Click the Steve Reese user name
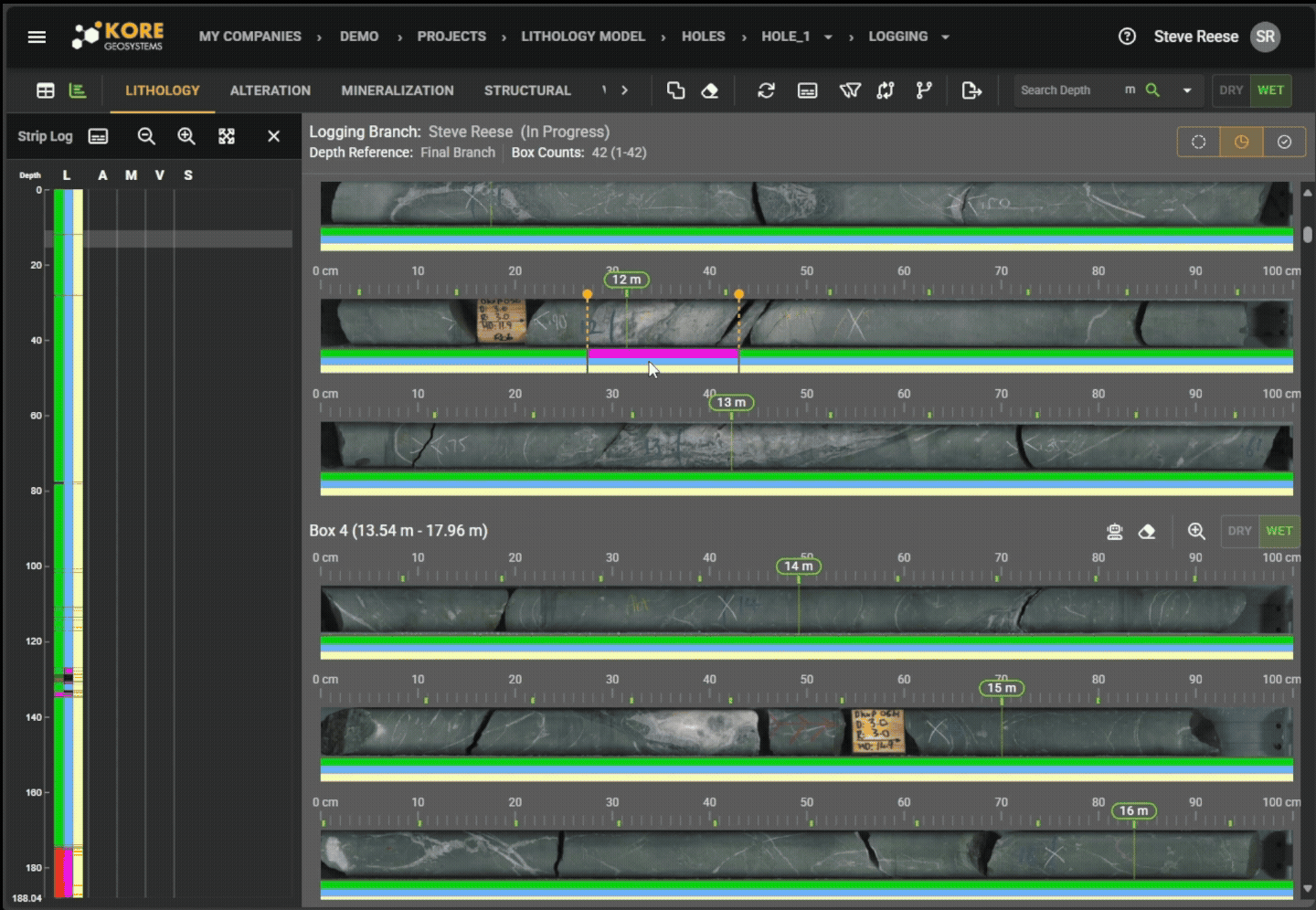This screenshot has width=1316, height=910. point(1195,37)
